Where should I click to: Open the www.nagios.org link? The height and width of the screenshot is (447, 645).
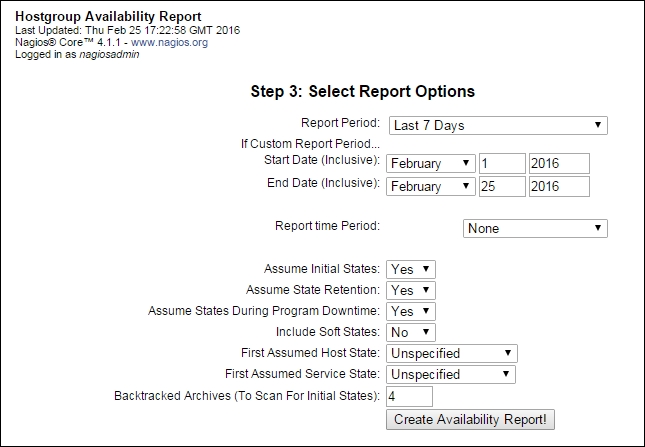169,42
